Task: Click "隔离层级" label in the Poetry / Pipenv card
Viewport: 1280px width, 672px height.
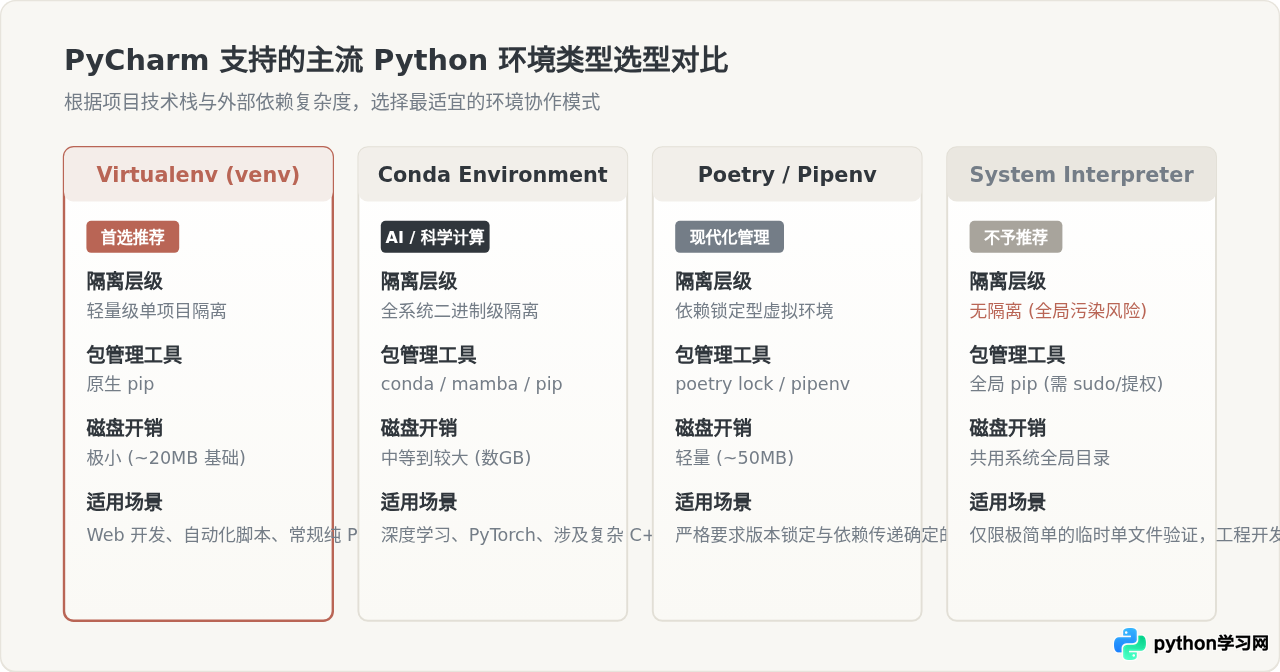Action: click(714, 282)
